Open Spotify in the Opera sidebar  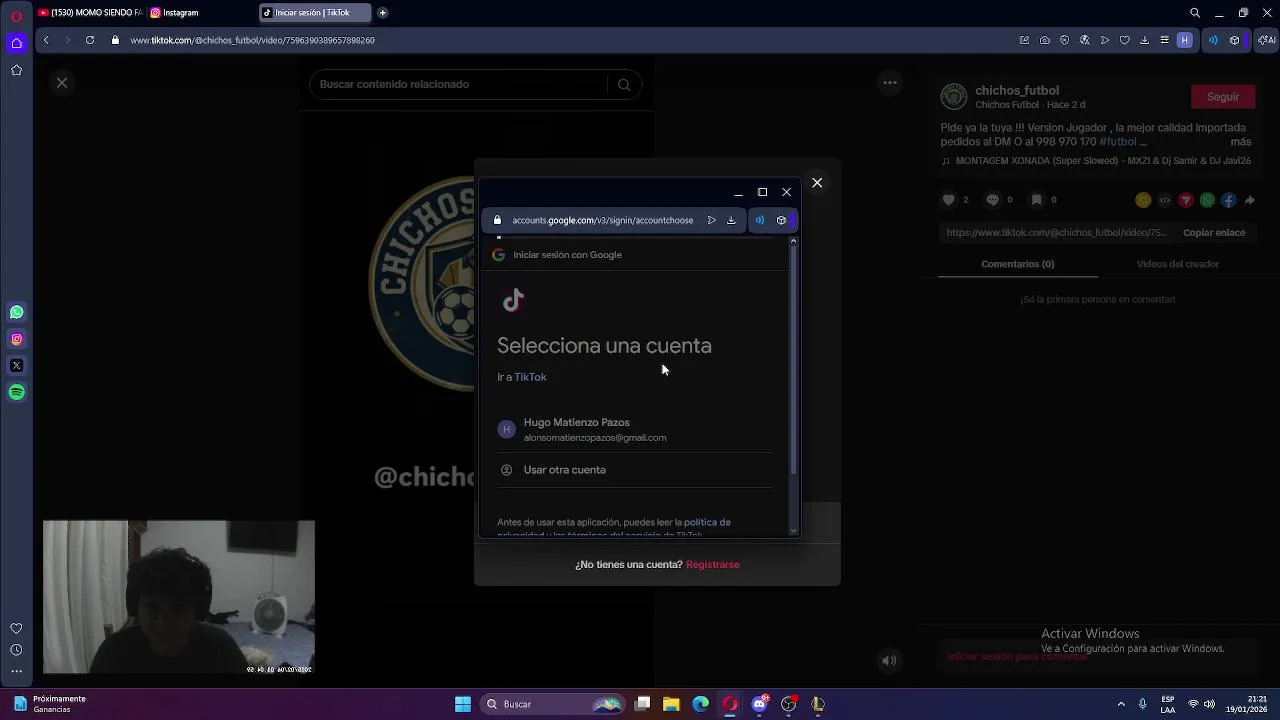pos(16,393)
